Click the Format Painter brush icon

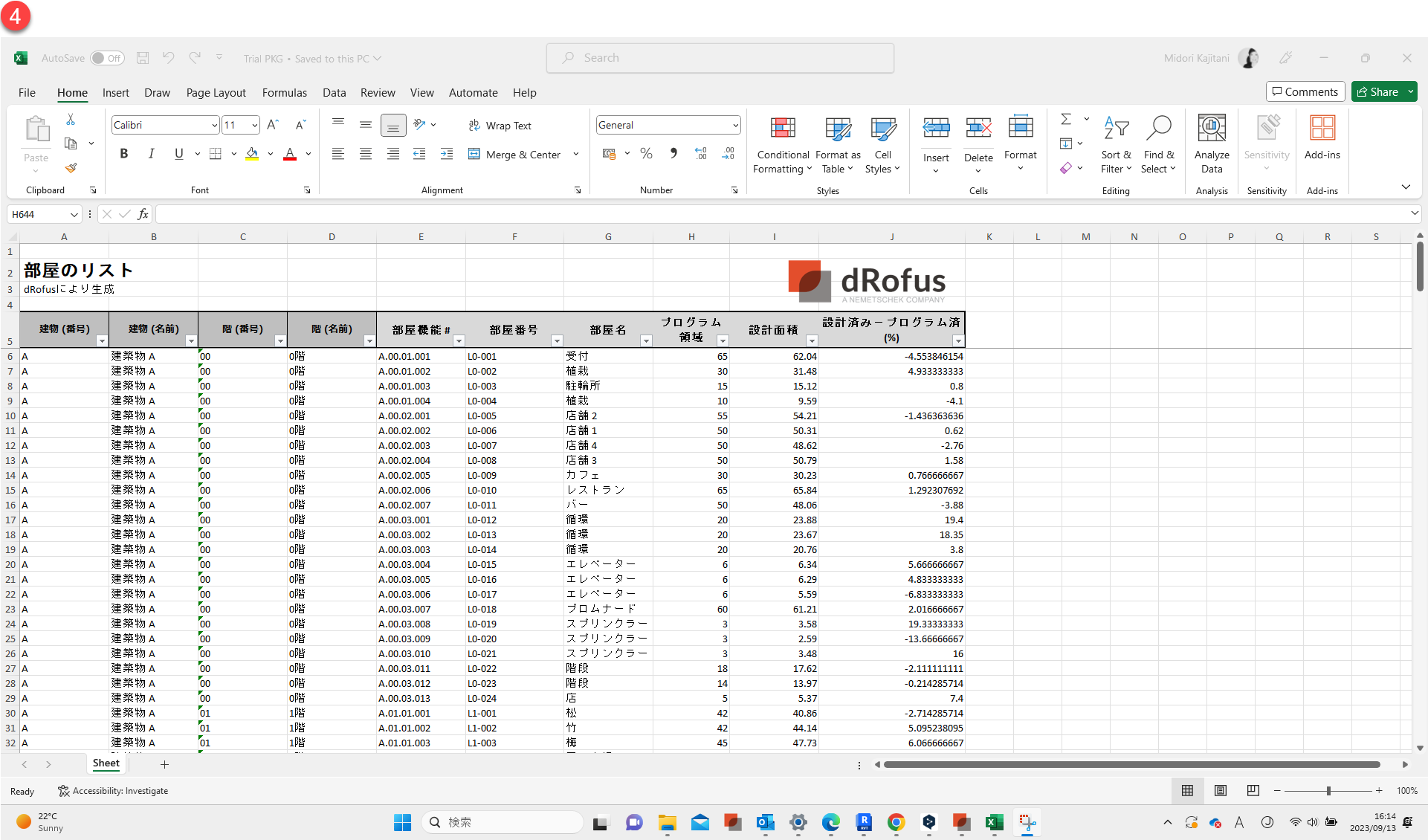[x=71, y=168]
